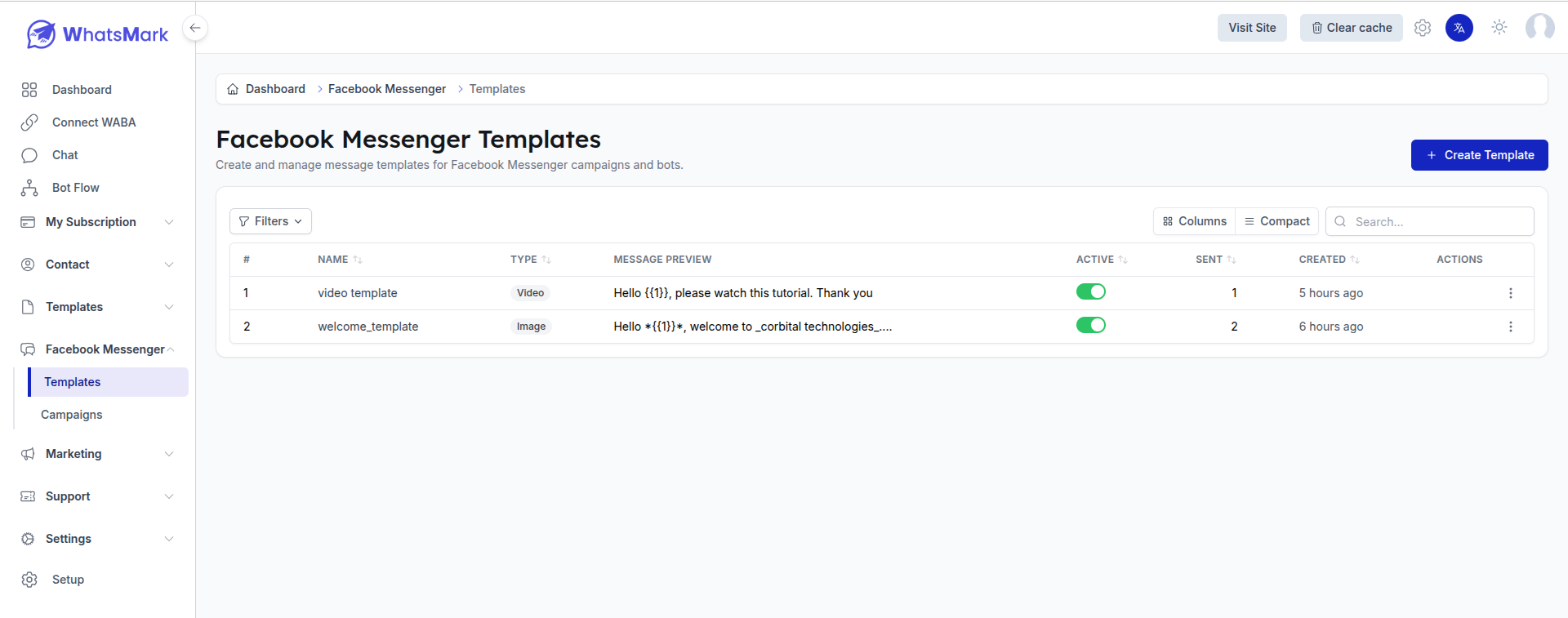The image size is (1568, 618).
Task: Go to Dashboard in the sidebar
Action: click(82, 90)
